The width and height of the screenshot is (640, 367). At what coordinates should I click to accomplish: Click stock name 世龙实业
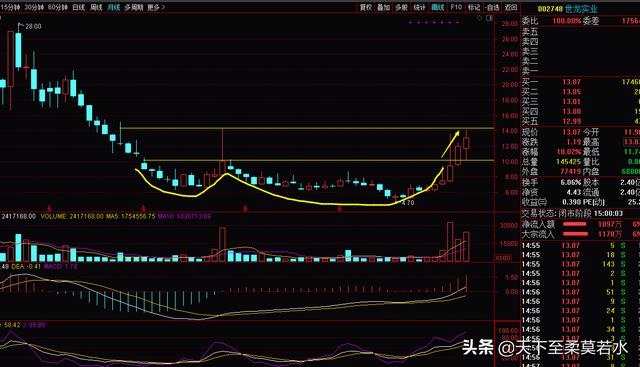click(x=581, y=9)
